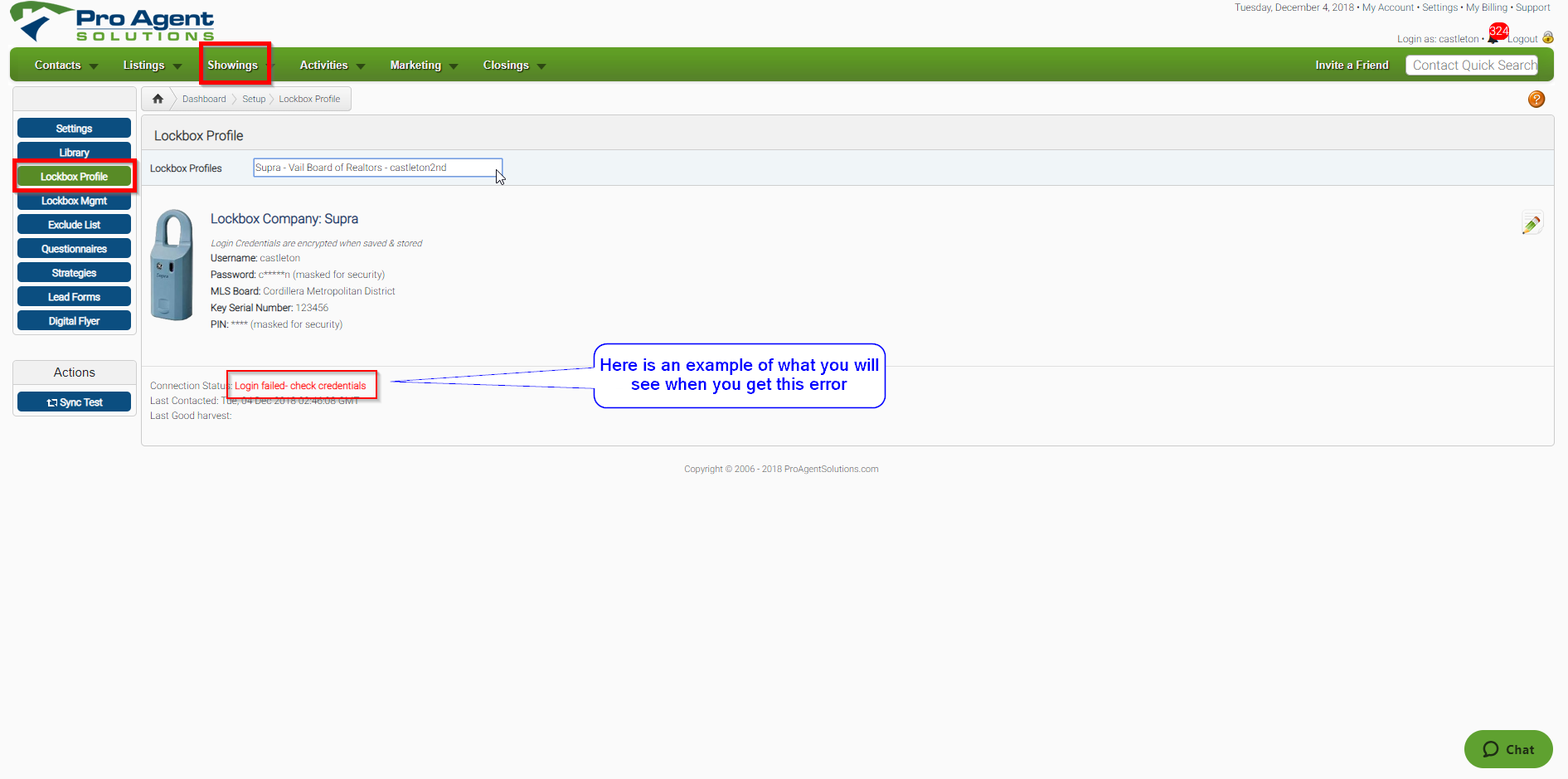This screenshot has width=1568, height=779.
Task: Open My Account link
Action: pyautogui.click(x=1388, y=7)
